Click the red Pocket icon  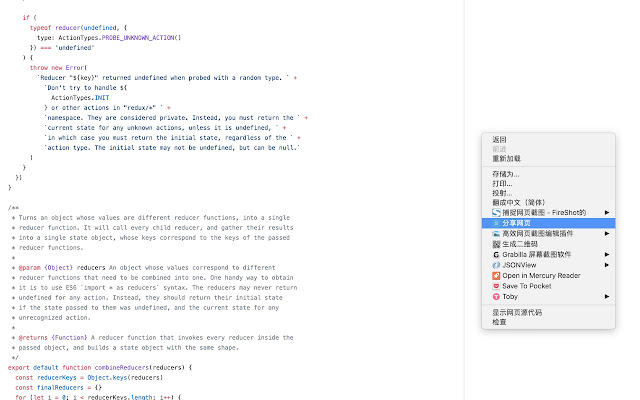click(496, 286)
